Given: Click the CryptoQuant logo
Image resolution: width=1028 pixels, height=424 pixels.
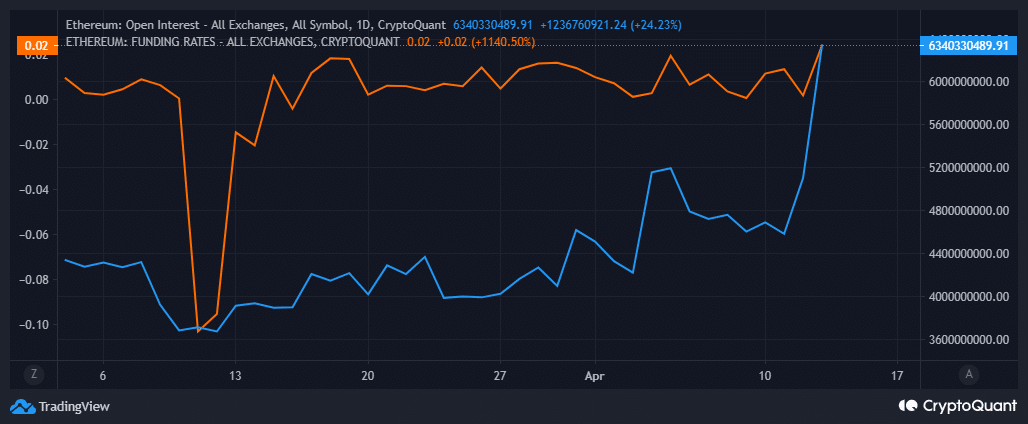Looking at the screenshot, I should point(957,406).
